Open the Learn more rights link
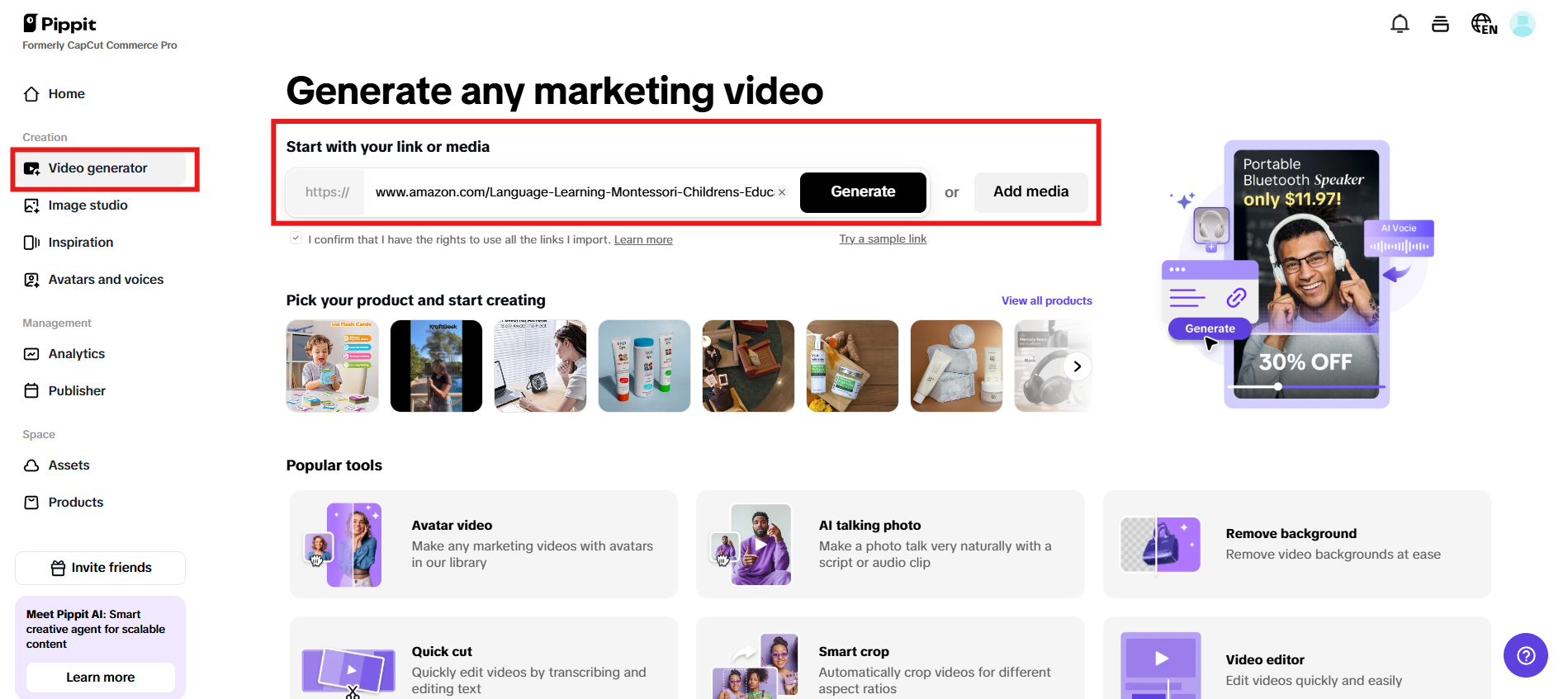The height and width of the screenshot is (699, 1568). [x=643, y=240]
